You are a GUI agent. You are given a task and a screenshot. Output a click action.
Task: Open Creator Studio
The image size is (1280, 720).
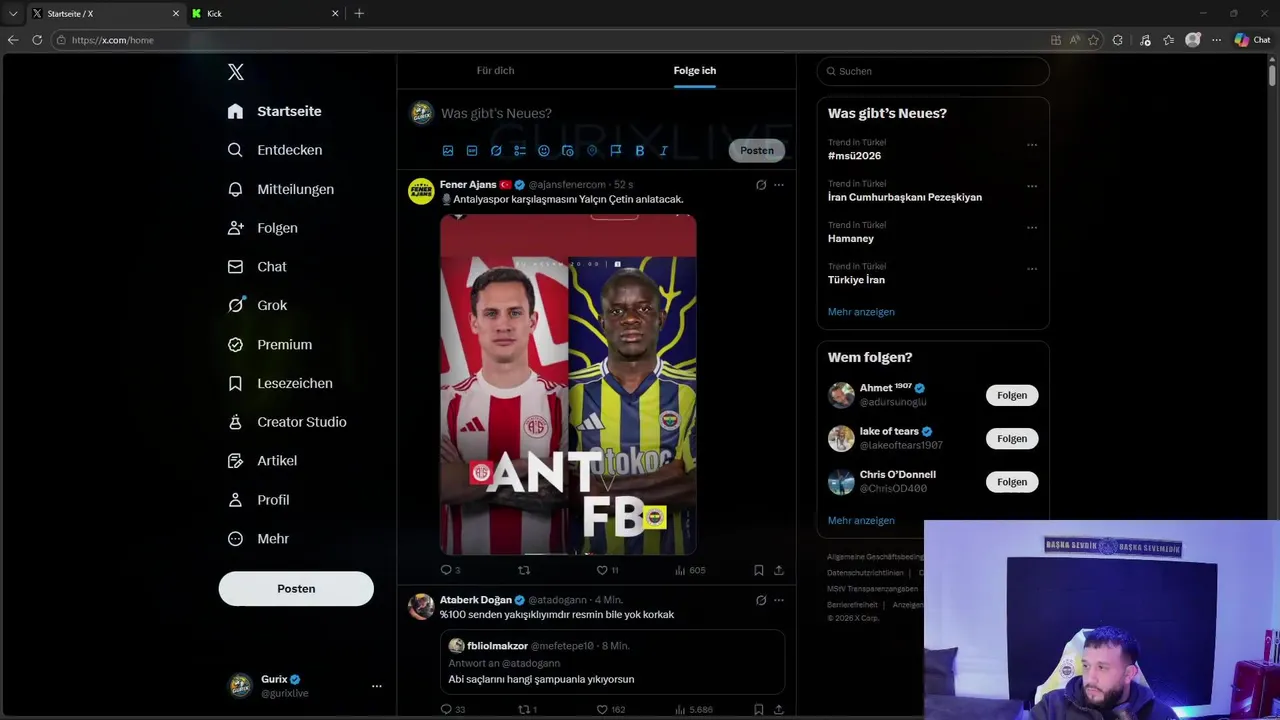[287, 422]
